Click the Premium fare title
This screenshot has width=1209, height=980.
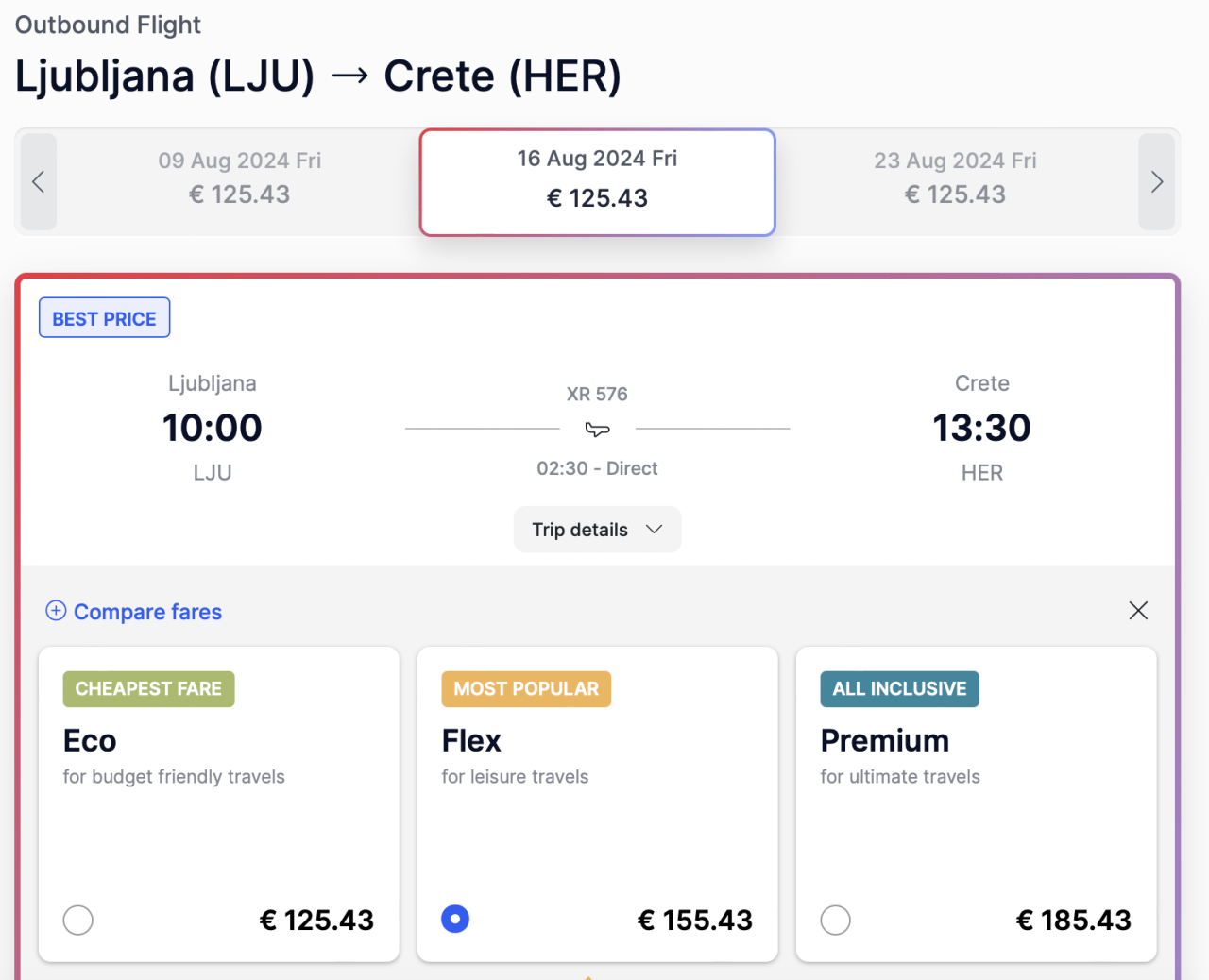click(884, 741)
